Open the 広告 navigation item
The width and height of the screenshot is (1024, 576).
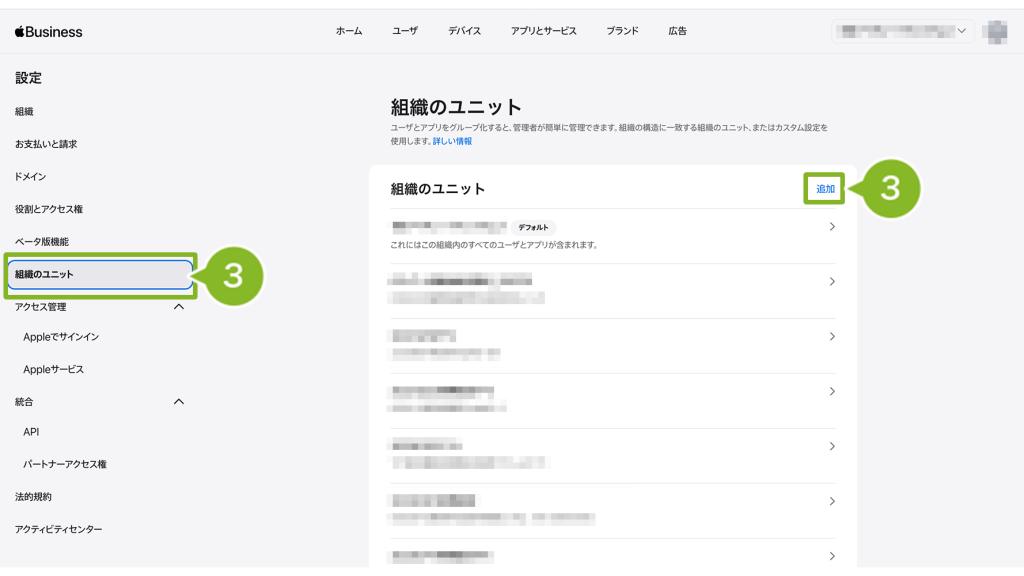coord(677,31)
